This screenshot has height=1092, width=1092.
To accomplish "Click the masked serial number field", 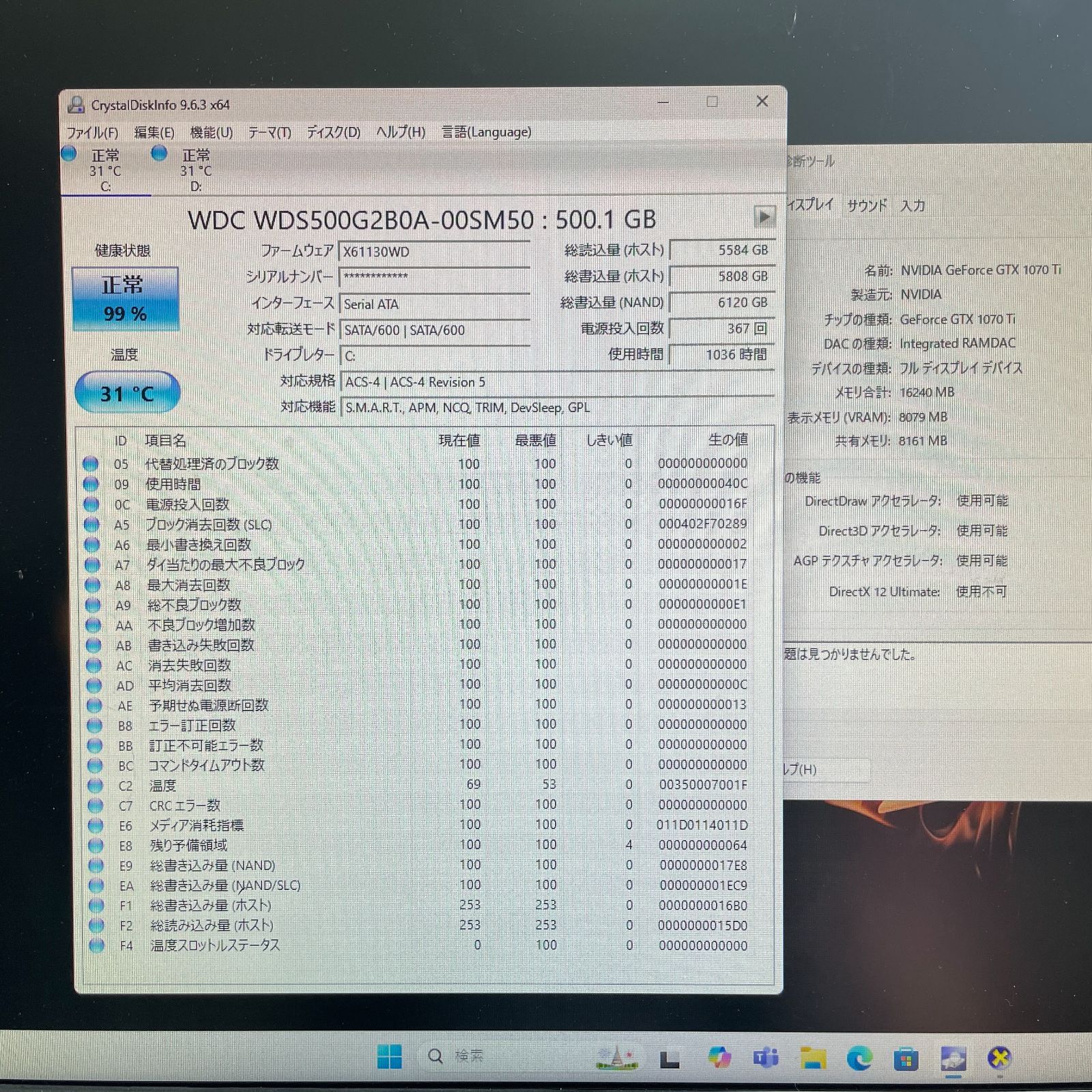I will (x=434, y=277).
